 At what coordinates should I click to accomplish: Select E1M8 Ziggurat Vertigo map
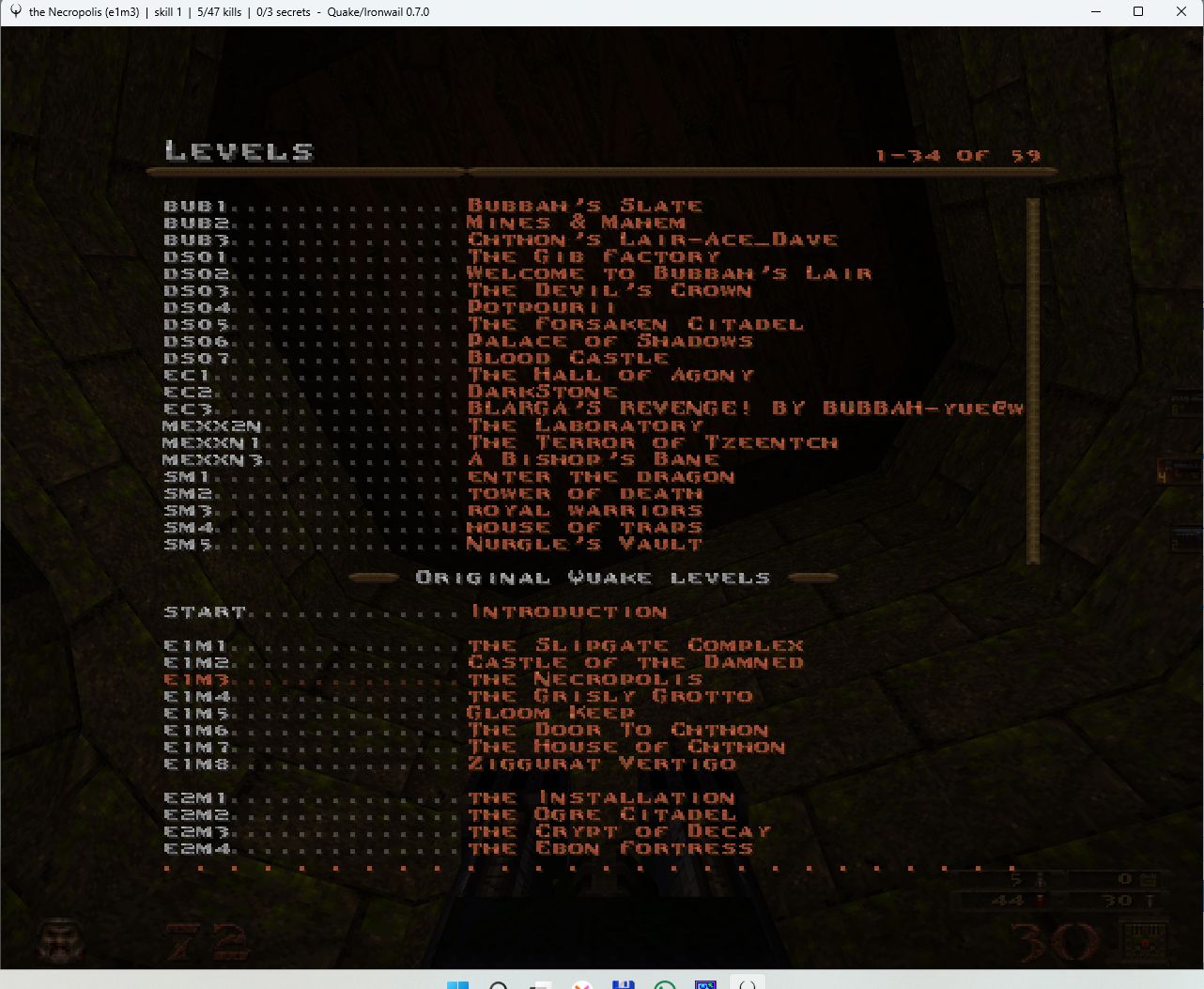tap(450, 764)
